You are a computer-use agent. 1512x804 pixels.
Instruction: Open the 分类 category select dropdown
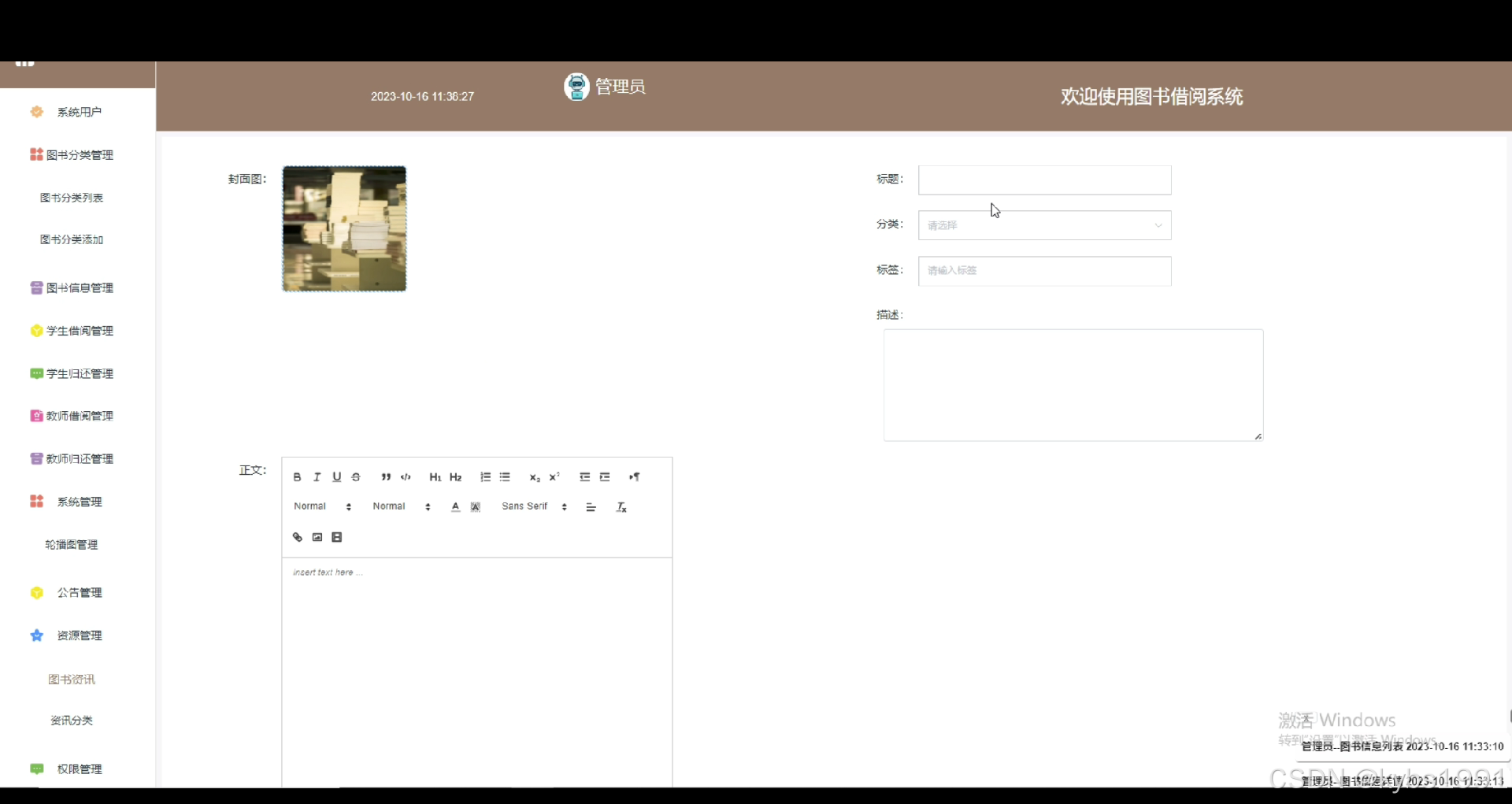point(1044,225)
